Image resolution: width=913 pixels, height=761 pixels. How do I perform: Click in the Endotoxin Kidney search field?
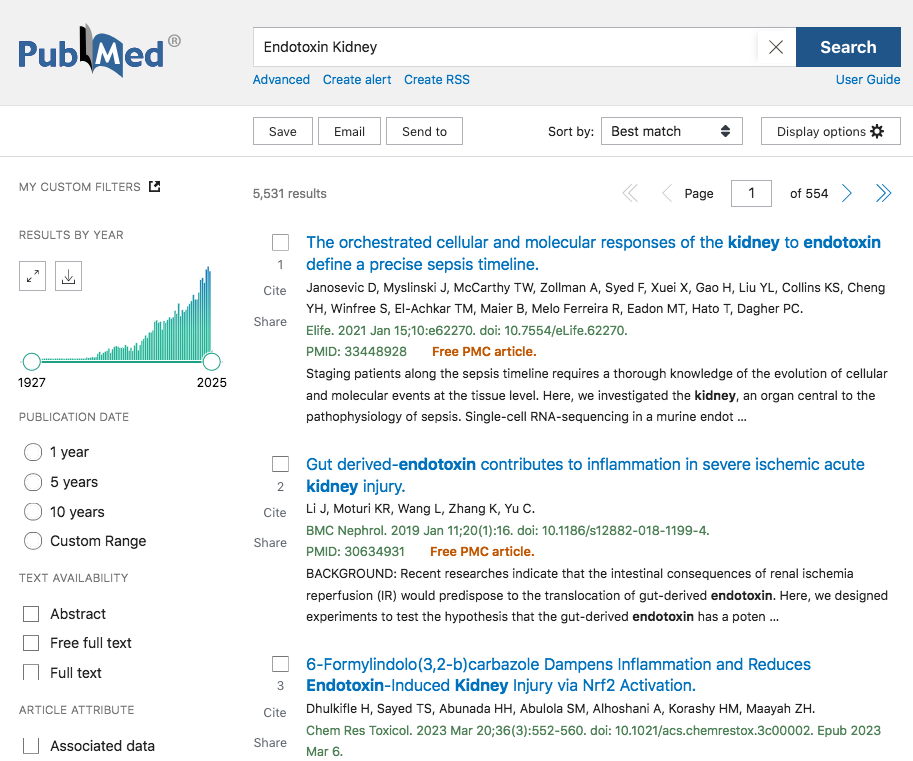click(505, 47)
